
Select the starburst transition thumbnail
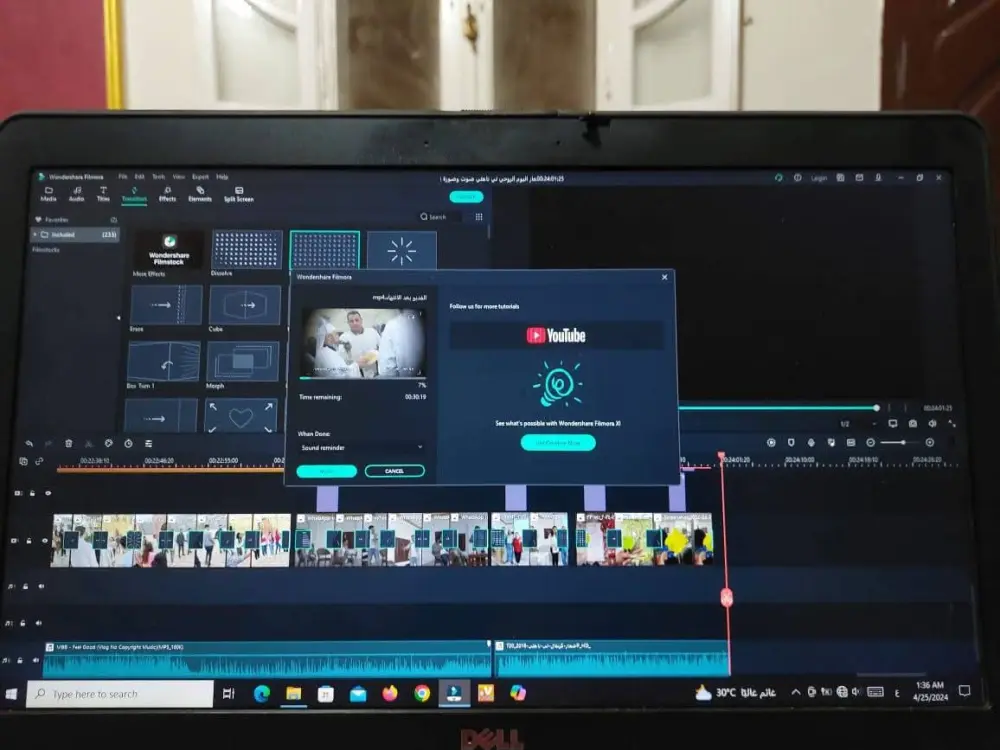point(402,250)
